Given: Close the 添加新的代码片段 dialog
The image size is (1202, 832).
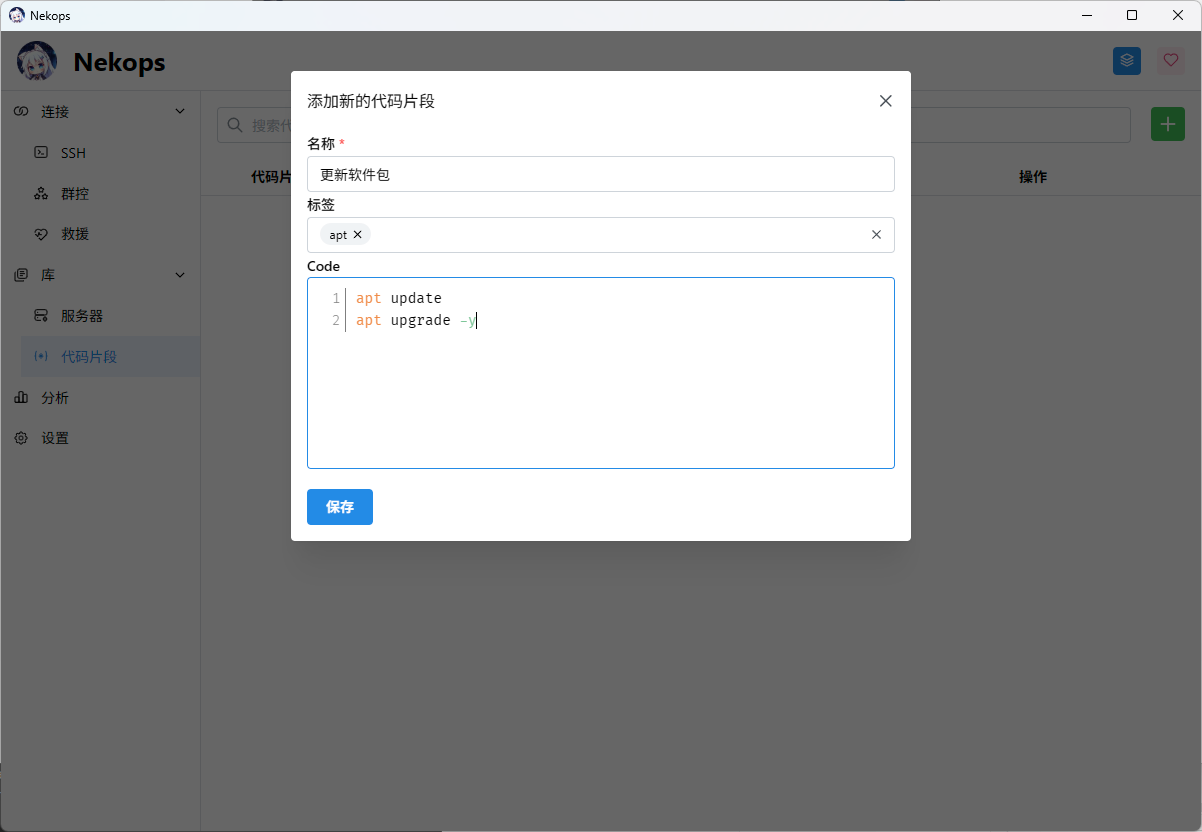Looking at the screenshot, I should pyautogui.click(x=885, y=101).
